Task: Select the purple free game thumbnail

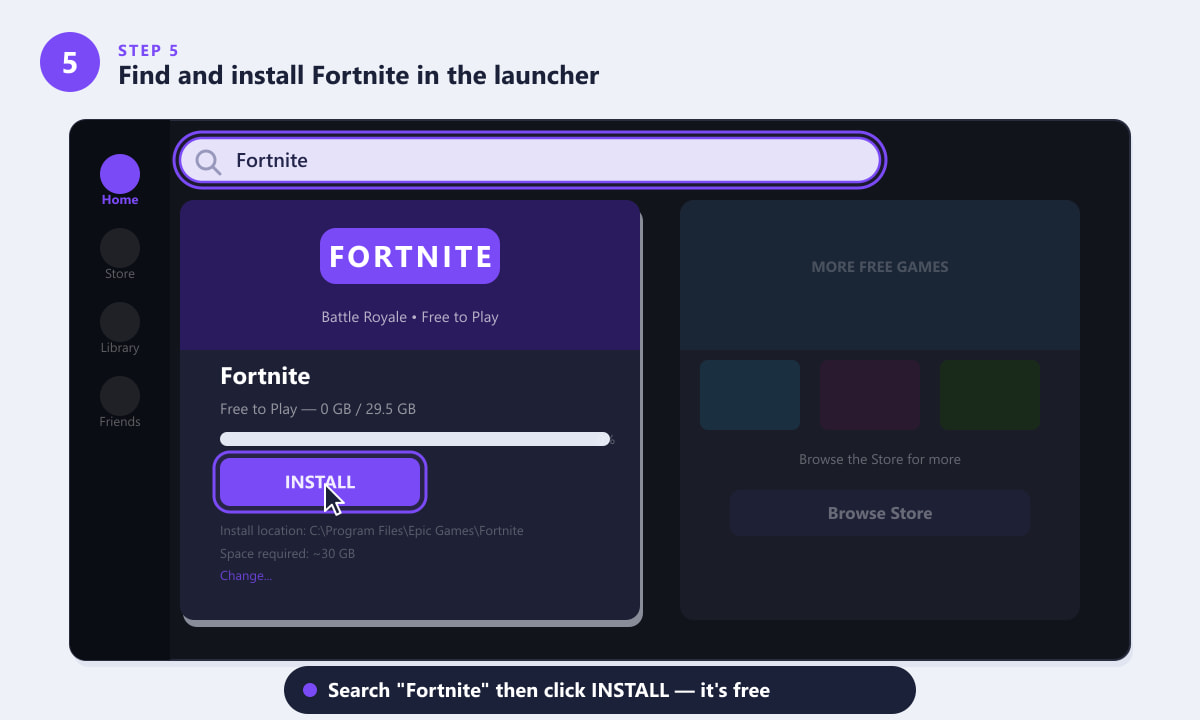Action: (x=870, y=395)
